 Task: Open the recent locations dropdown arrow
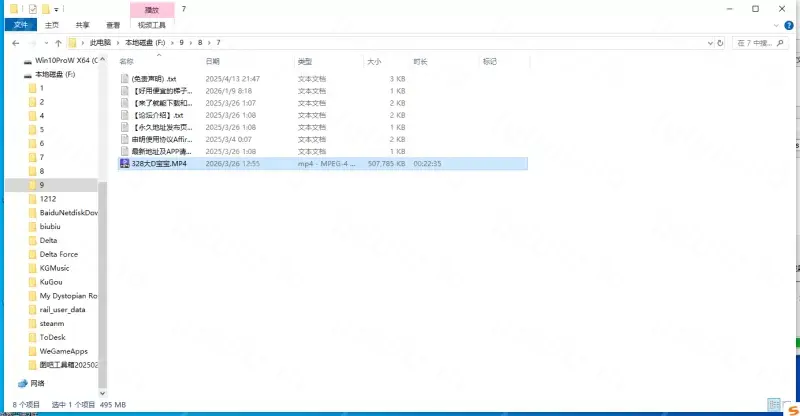point(47,43)
